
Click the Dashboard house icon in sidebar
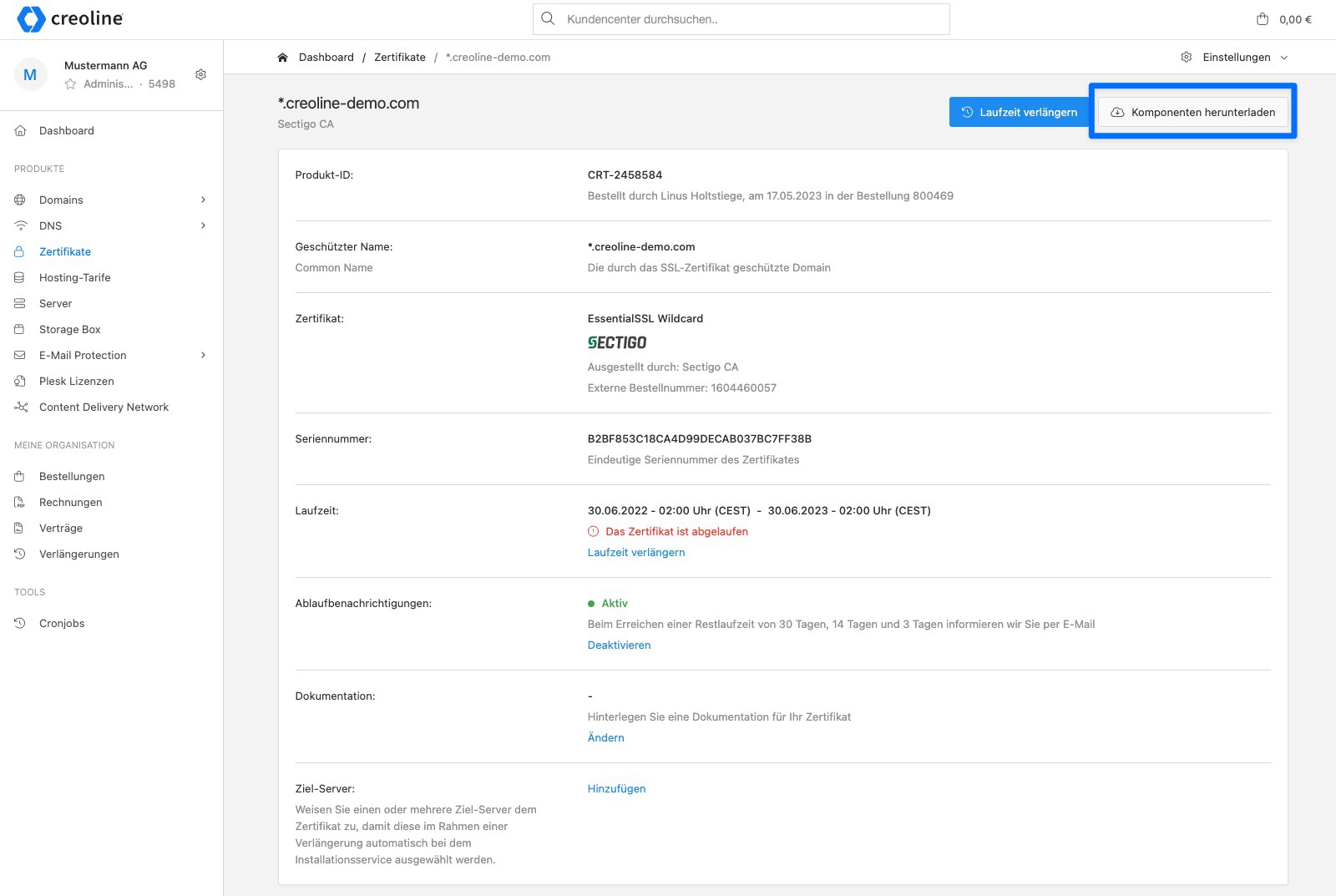click(x=20, y=130)
